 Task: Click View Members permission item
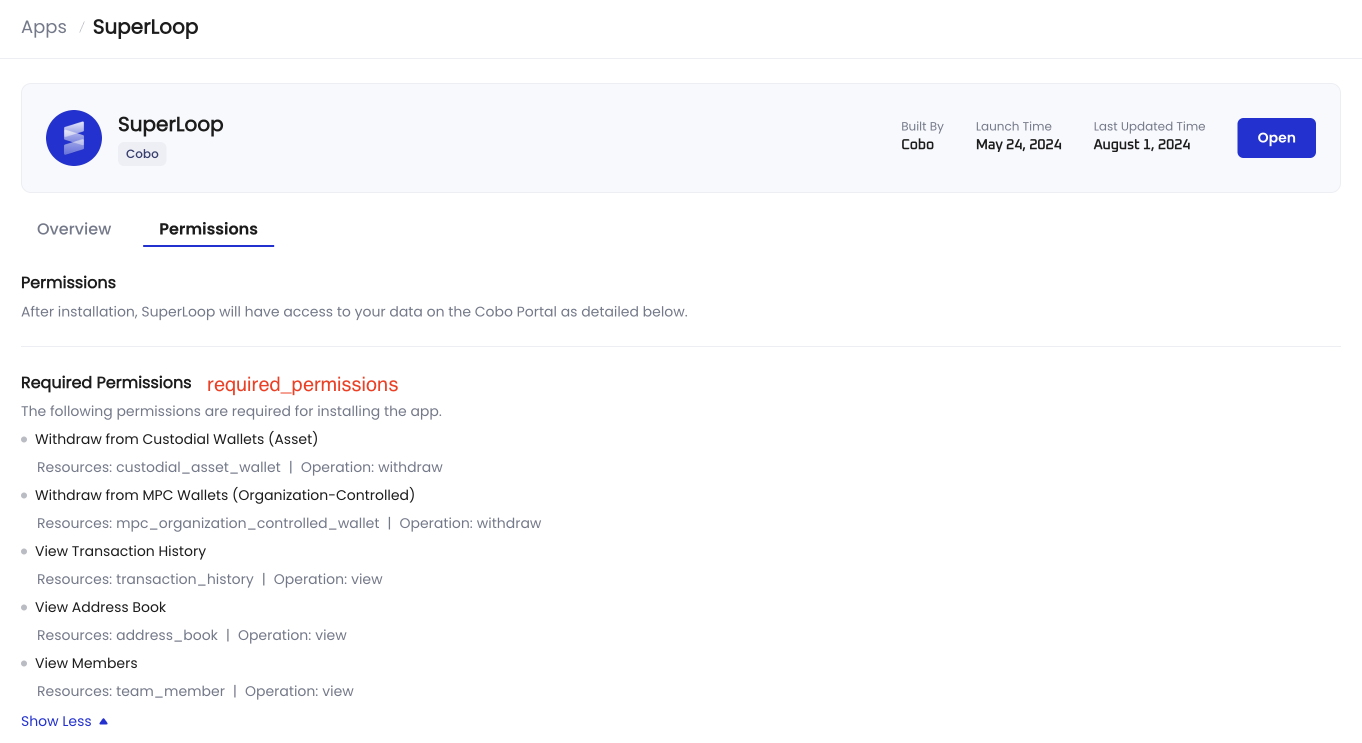click(x=86, y=663)
